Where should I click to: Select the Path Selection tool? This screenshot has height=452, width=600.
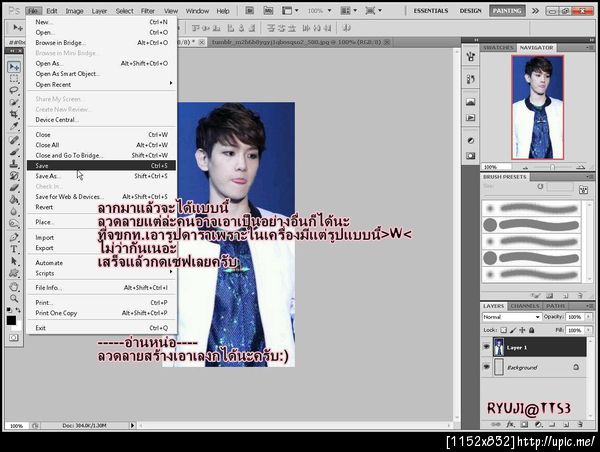coord(14,261)
